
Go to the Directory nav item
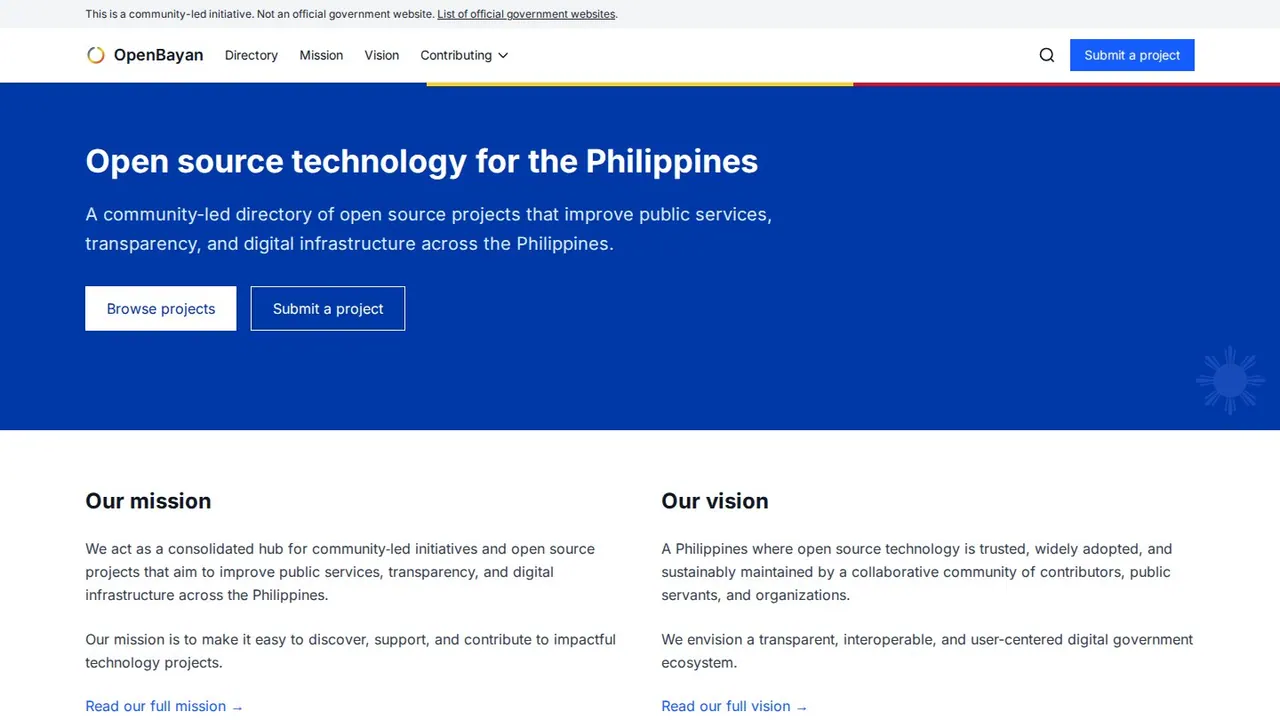pos(251,55)
